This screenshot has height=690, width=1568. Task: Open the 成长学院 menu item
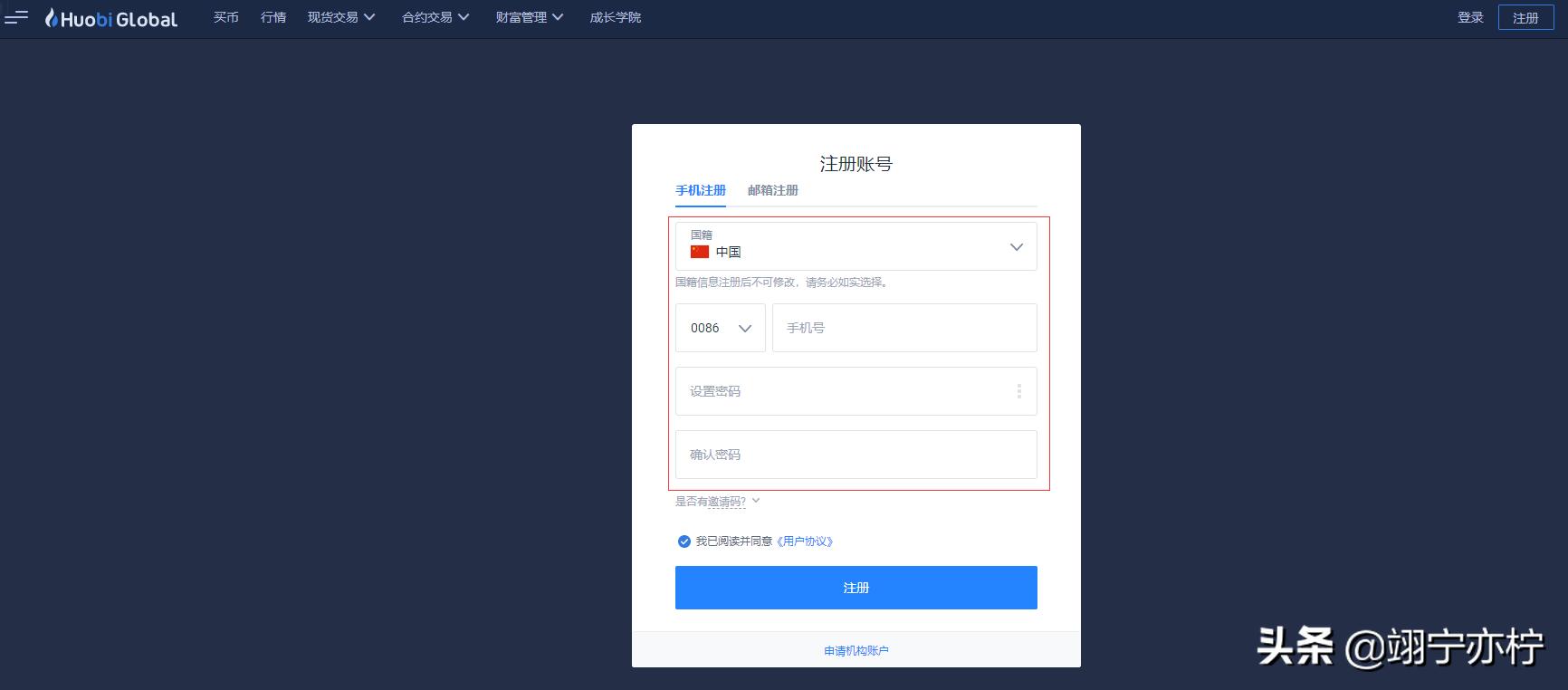click(x=616, y=17)
